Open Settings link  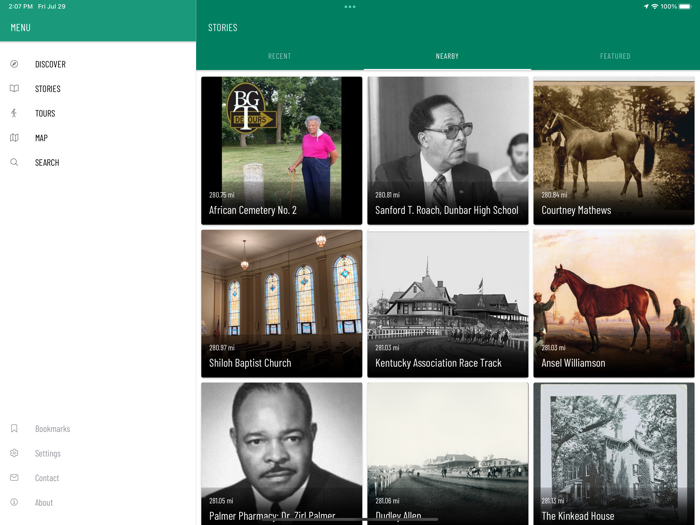[48, 453]
